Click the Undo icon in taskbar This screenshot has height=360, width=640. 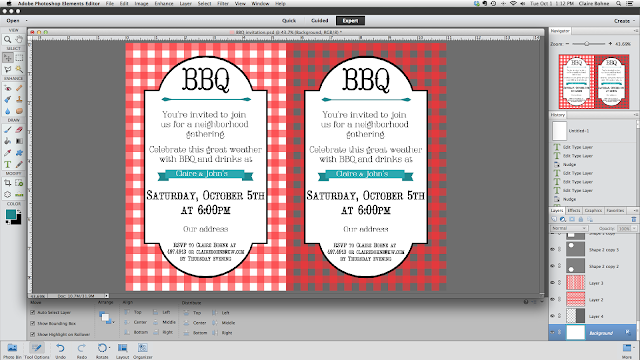pyautogui.click(x=60, y=350)
